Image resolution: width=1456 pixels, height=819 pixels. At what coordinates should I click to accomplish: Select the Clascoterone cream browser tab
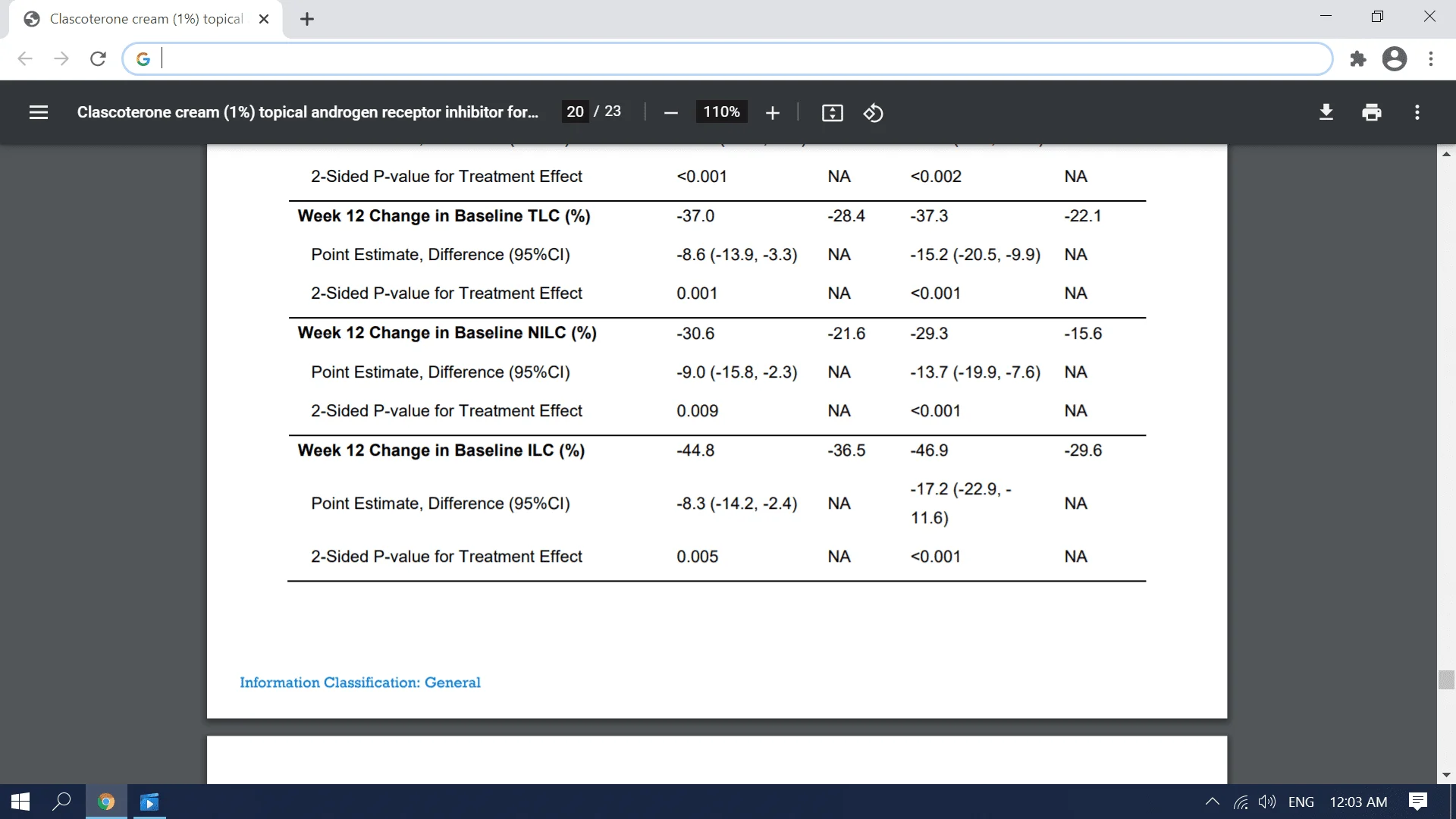tap(146, 19)
